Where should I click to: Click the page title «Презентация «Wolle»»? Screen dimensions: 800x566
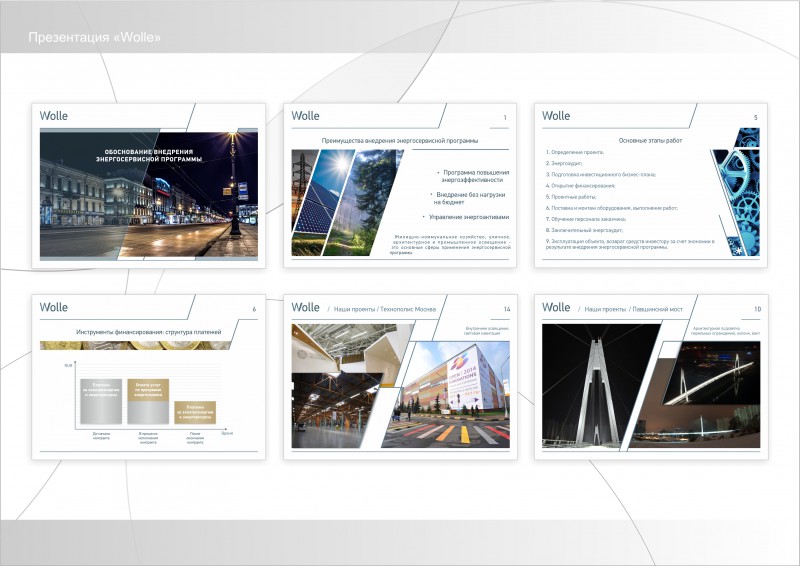pyautogui.click(x=94, y=37)
